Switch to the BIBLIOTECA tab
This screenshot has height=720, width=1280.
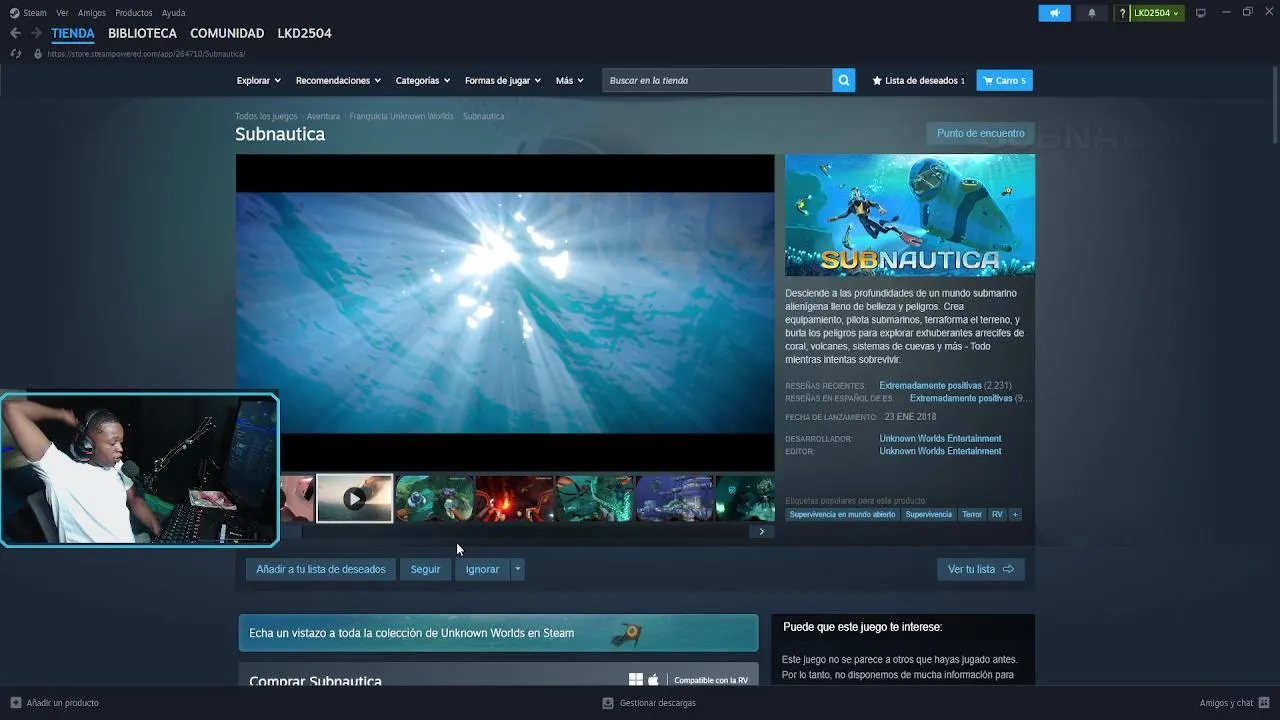[142, 33]
